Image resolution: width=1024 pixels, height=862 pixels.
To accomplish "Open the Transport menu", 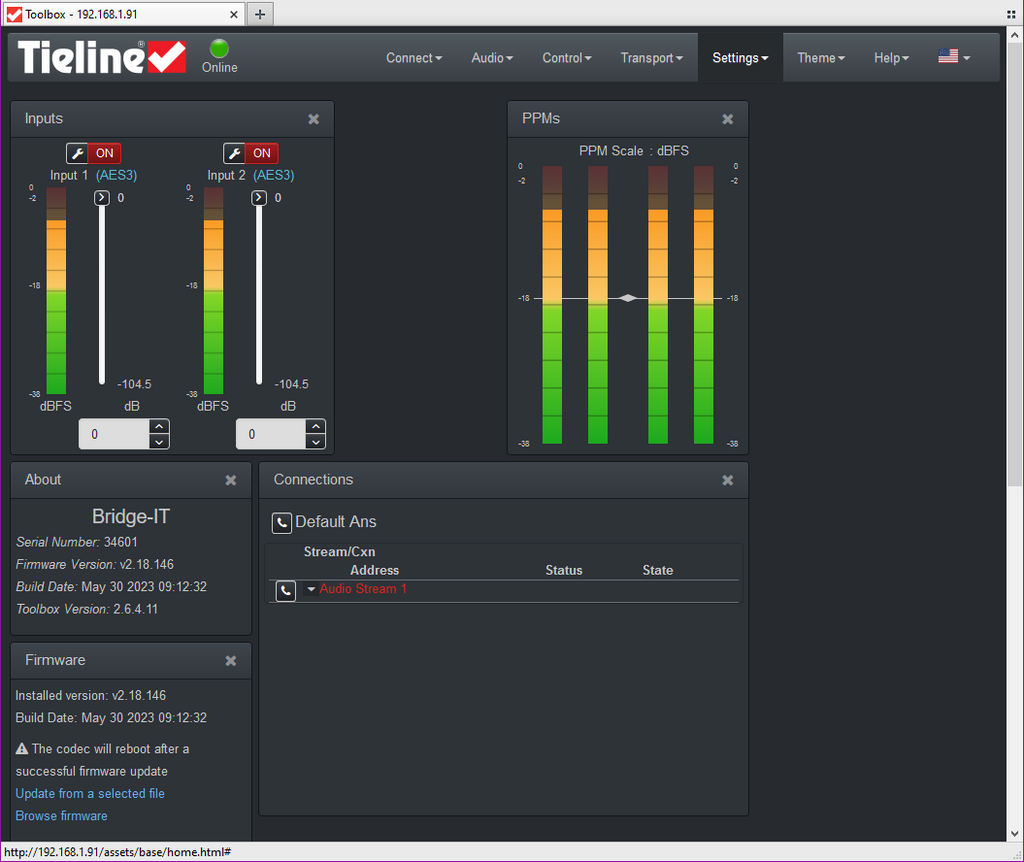I will 651,58.
